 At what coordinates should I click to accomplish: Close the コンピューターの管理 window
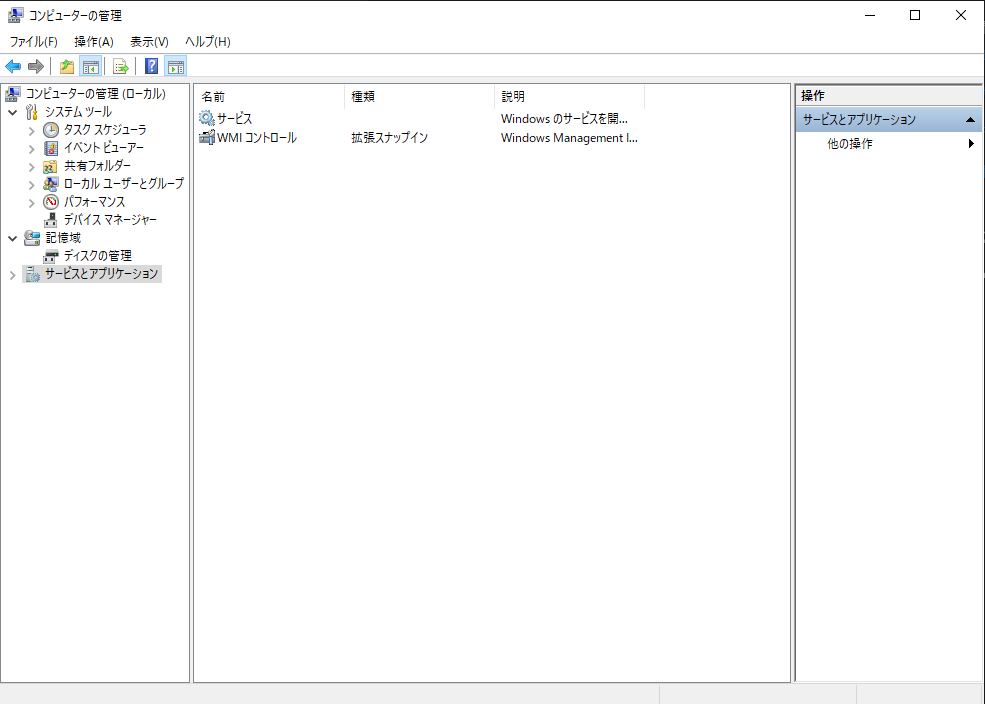point(961,15)
